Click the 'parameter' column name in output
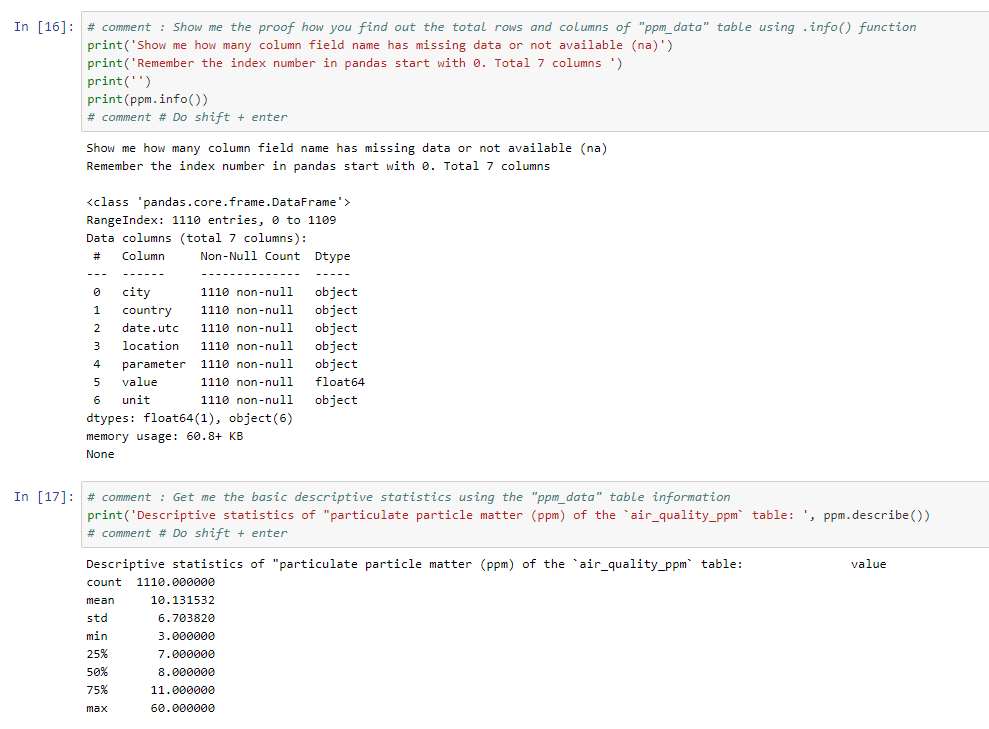Viewport: 989px width, 729px height. 153,364
